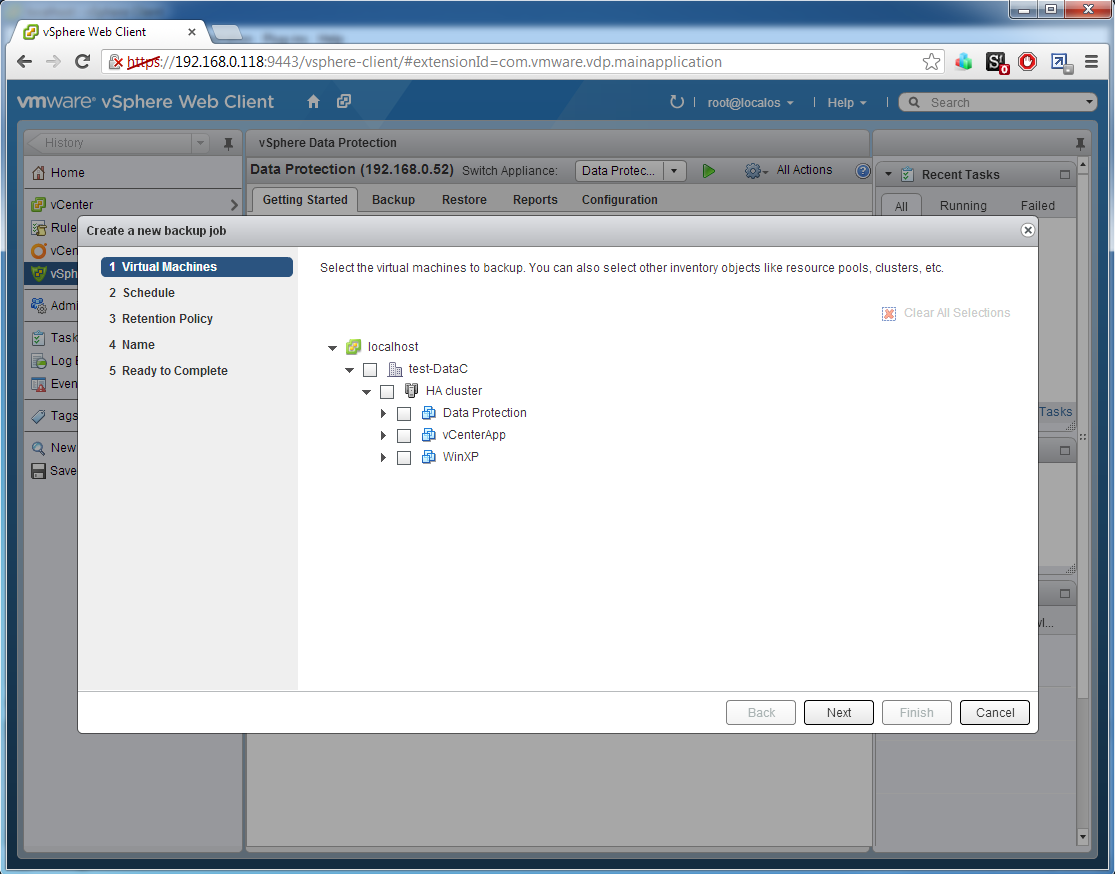Expand the vCenterApp tree node
Screen dimensions: 1115x874
point(383,435)
